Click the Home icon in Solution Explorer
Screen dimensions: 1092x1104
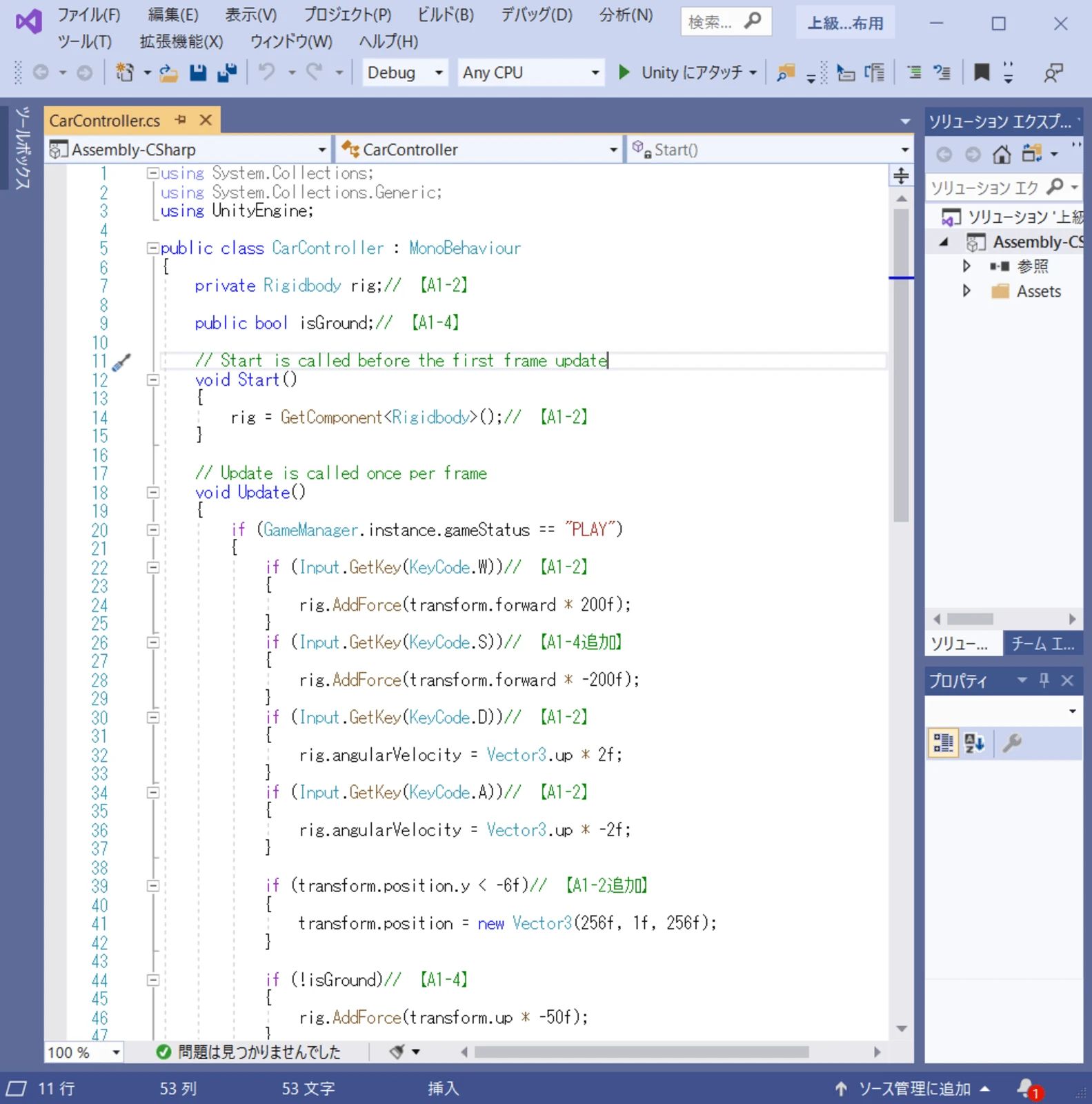pos(1002,154)
